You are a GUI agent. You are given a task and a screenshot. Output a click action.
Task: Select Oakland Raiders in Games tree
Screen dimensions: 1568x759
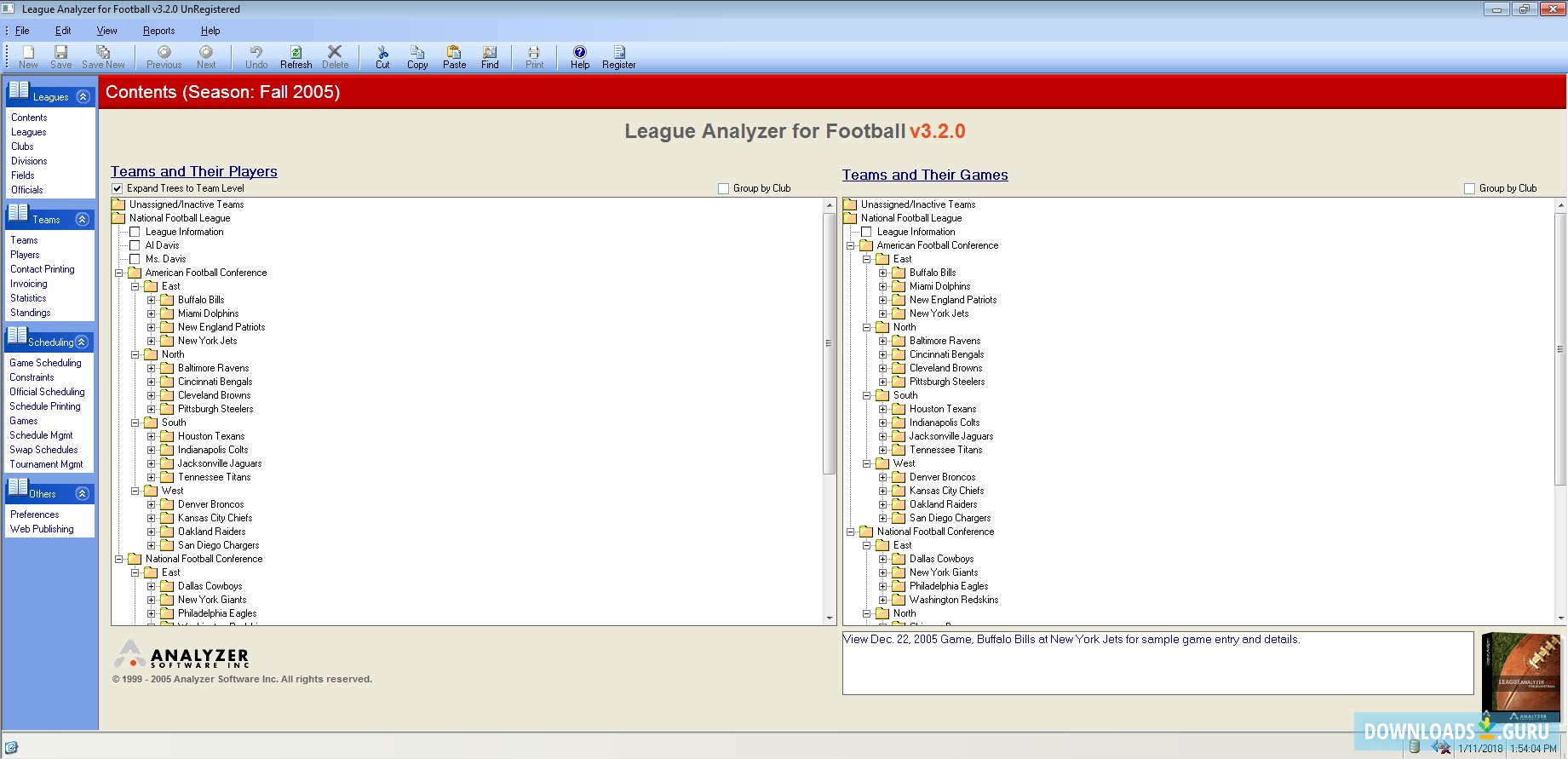coord(943,504)
